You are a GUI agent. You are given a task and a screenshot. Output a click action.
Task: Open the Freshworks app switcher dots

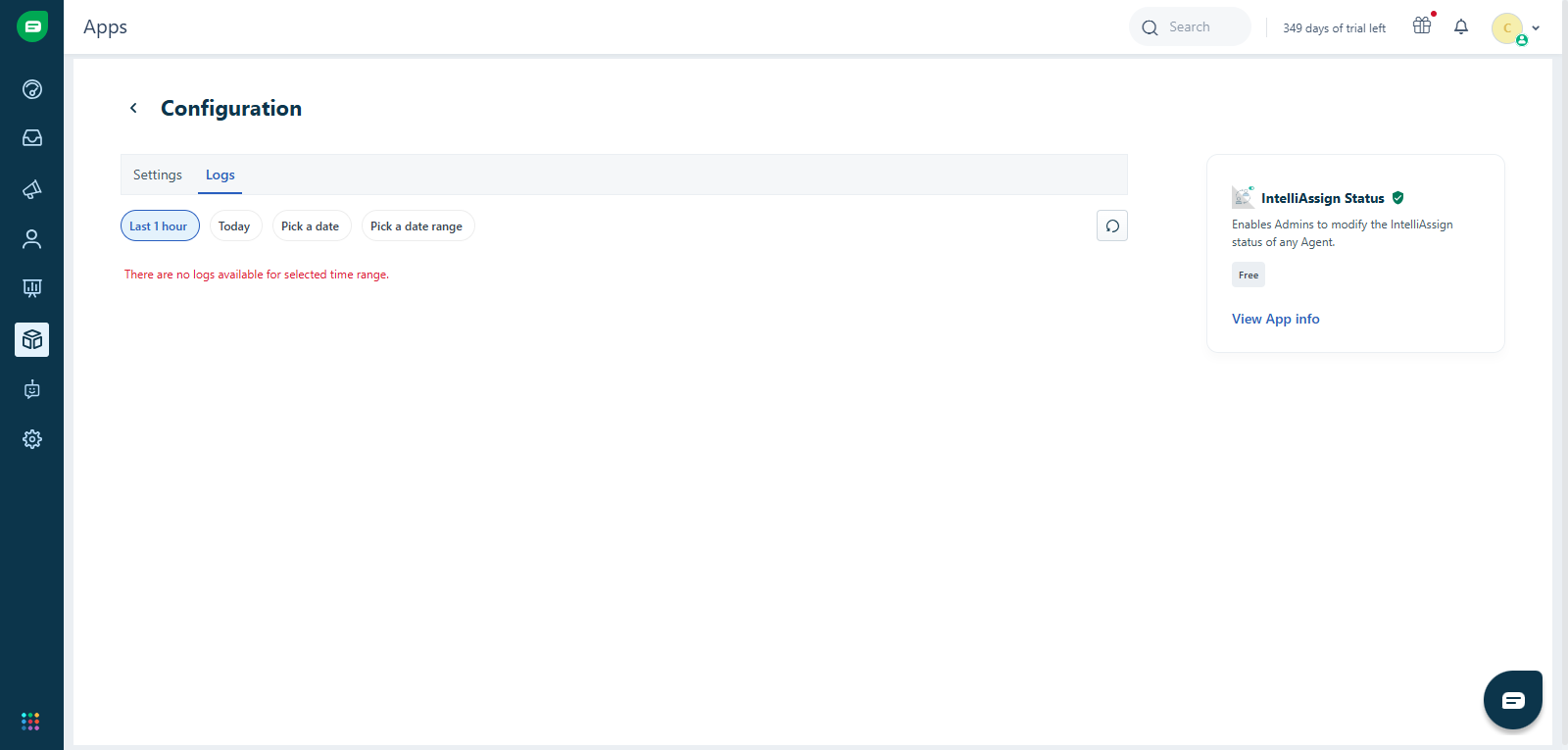point(30,722)
